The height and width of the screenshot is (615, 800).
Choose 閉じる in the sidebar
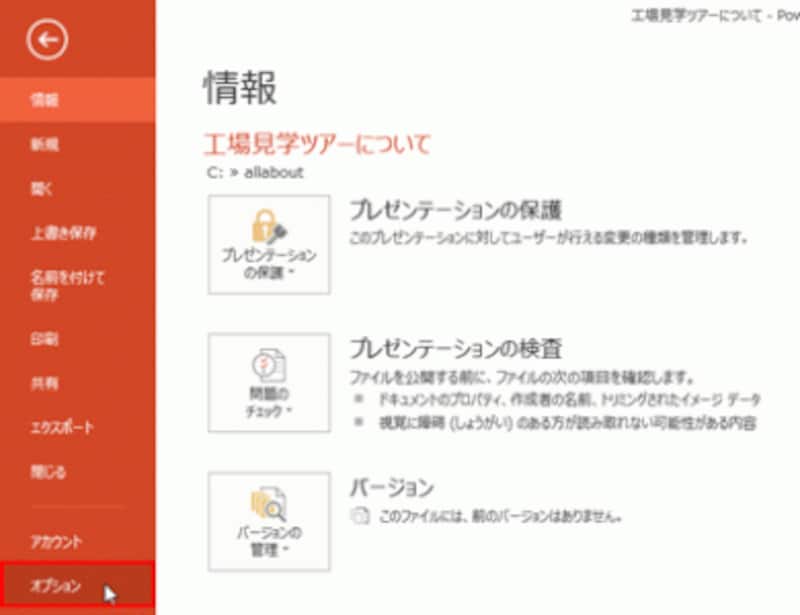point(78,472)
